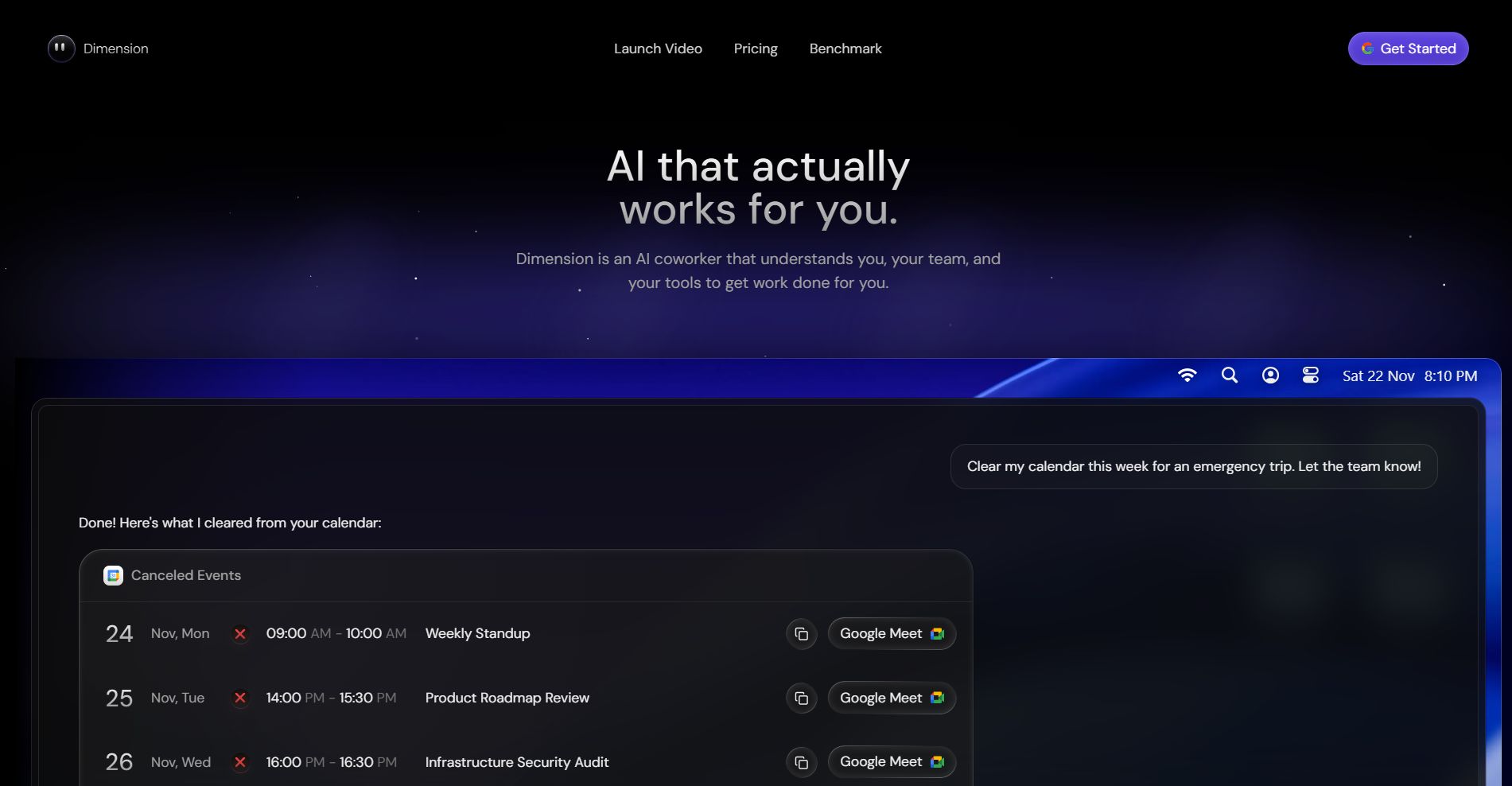This screenshot has height=786, width=1512.
Task: Click 'Done! Here's what I cleared' reply text
Action: click(x=230, y=523)
